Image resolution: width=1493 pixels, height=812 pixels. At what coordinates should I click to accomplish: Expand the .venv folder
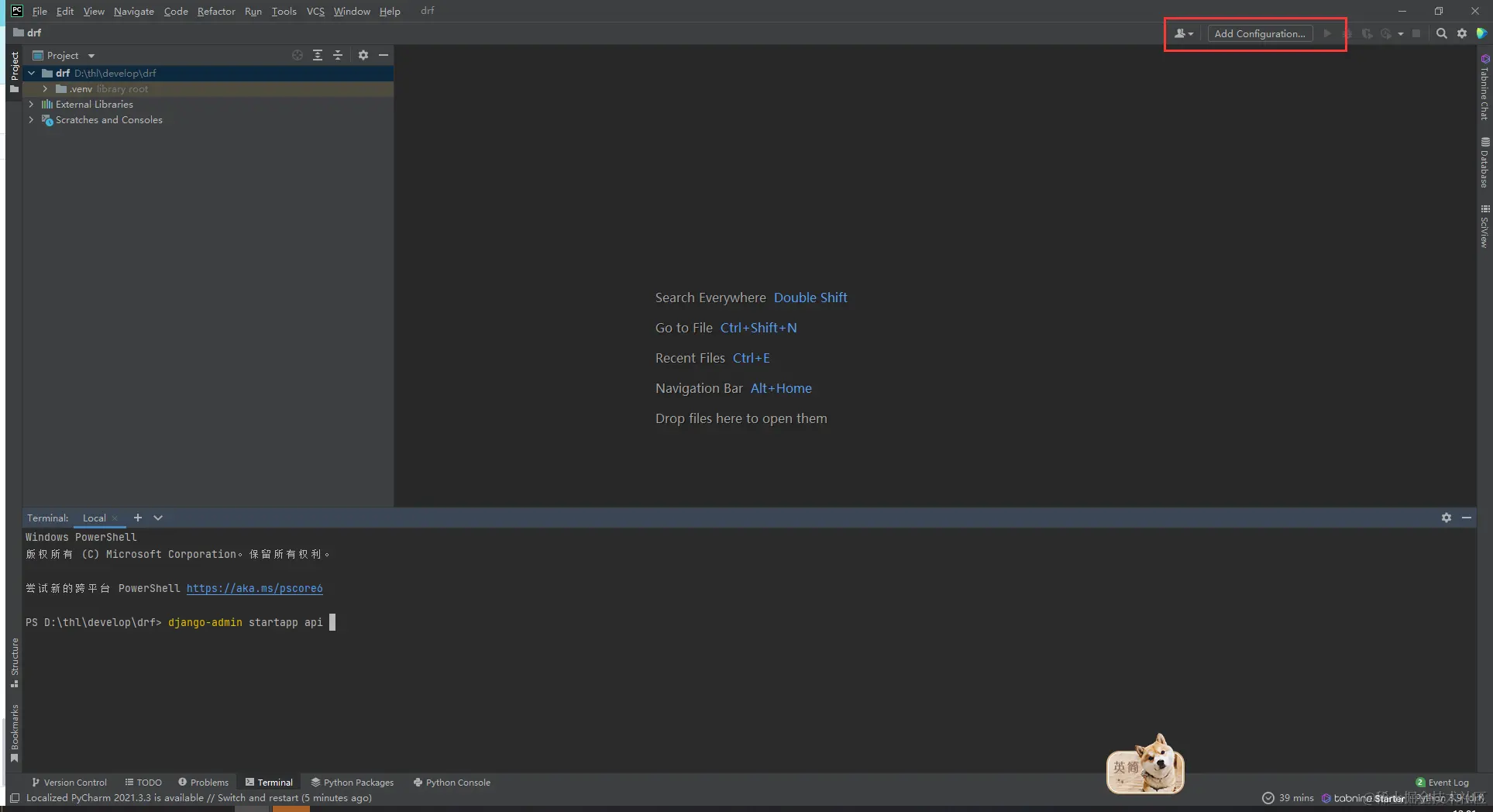(45, 89)
